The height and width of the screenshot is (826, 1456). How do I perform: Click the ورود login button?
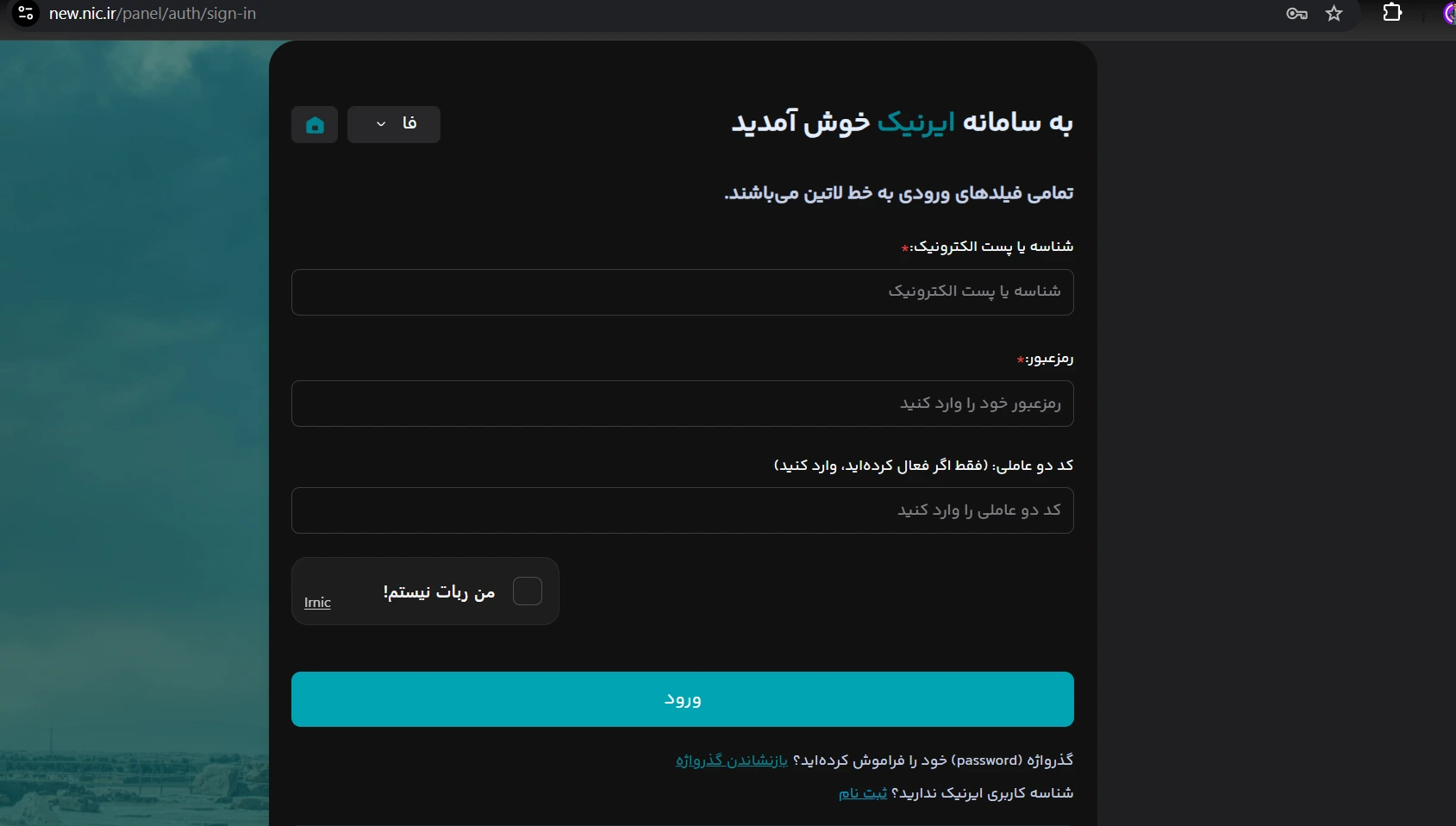pyautogui.click(x=683, y=699)
